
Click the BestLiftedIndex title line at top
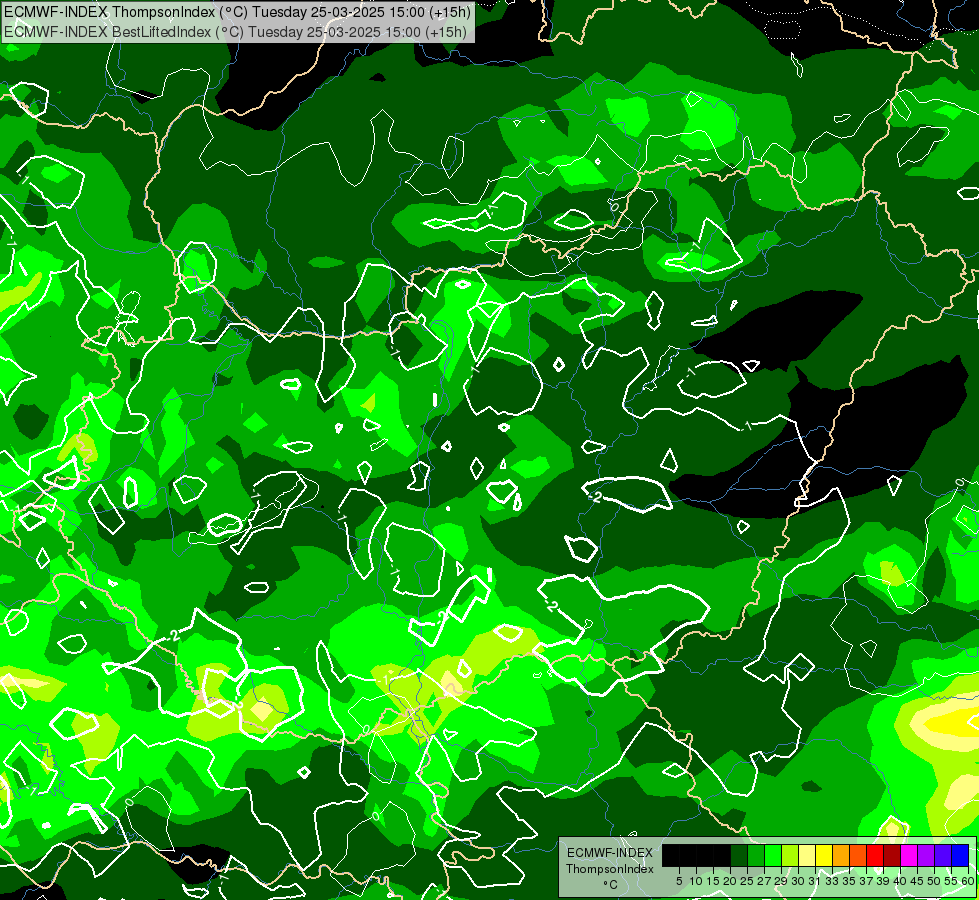(x=235, y=31)
